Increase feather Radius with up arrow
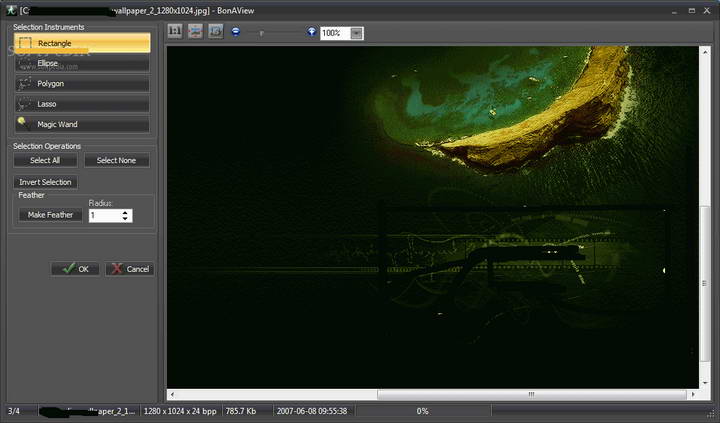This screenshot has width=720, height=423. (x=125, y=213)
